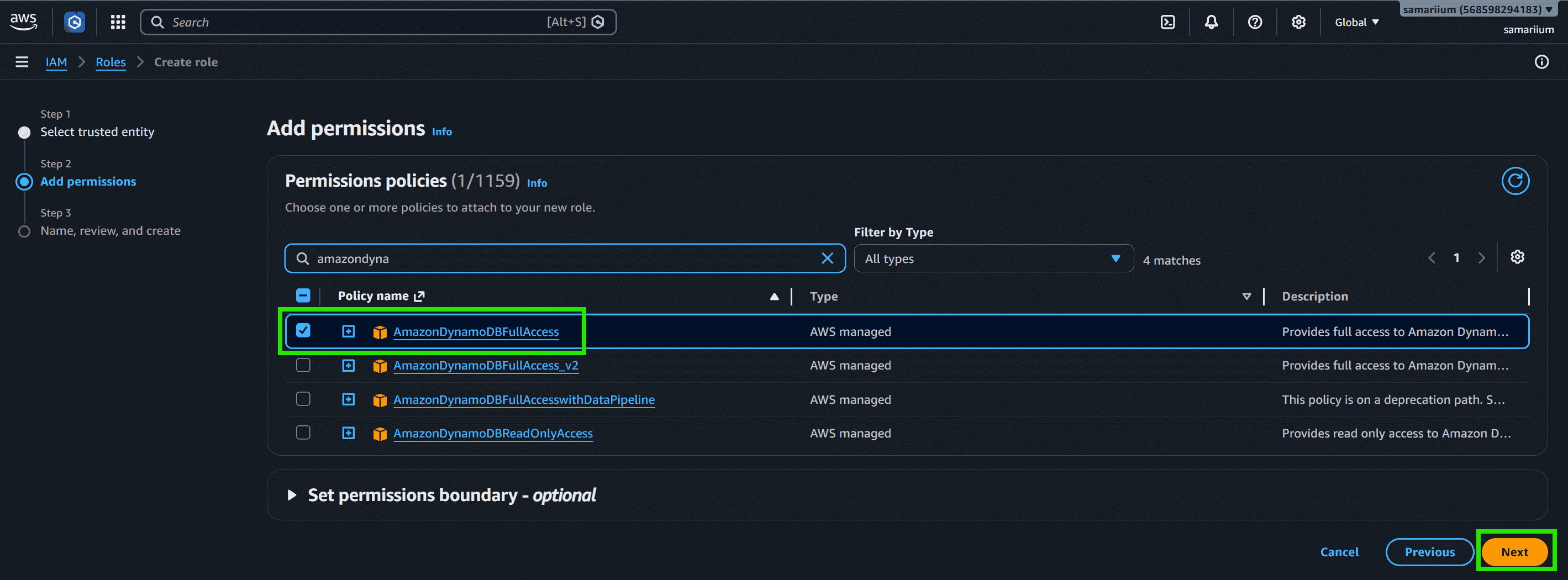The height and width of the screenshot is (580, 1568).
Task: Click the policy filter search field
Action: 564,259
